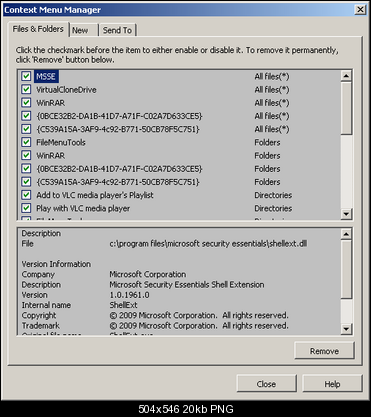Uncheck the FileMenuTools checkbox
The width and height of the screenshot is (371, 417).
click(26, 142)
